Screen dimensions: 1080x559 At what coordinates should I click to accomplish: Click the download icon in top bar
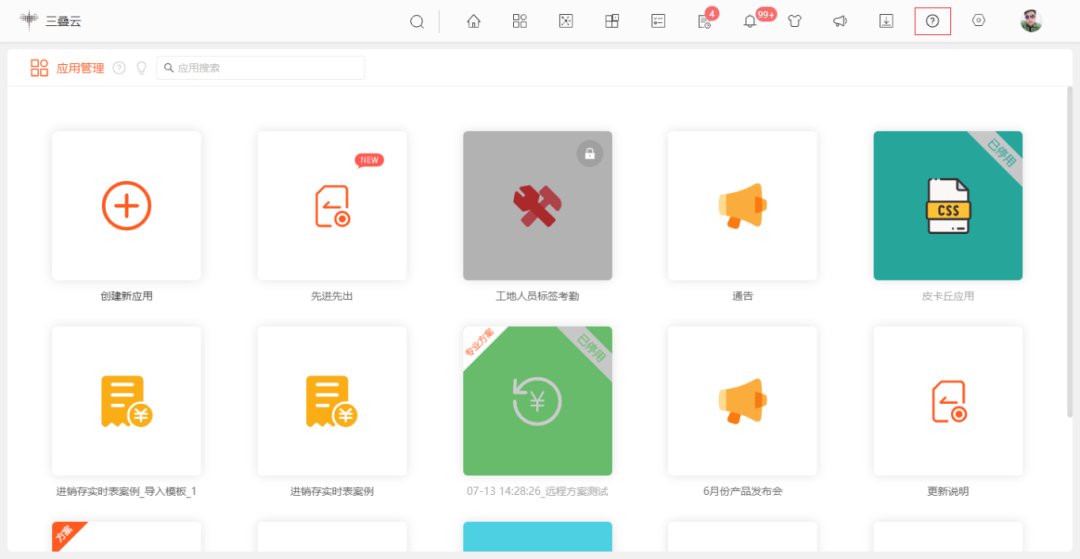886,21
